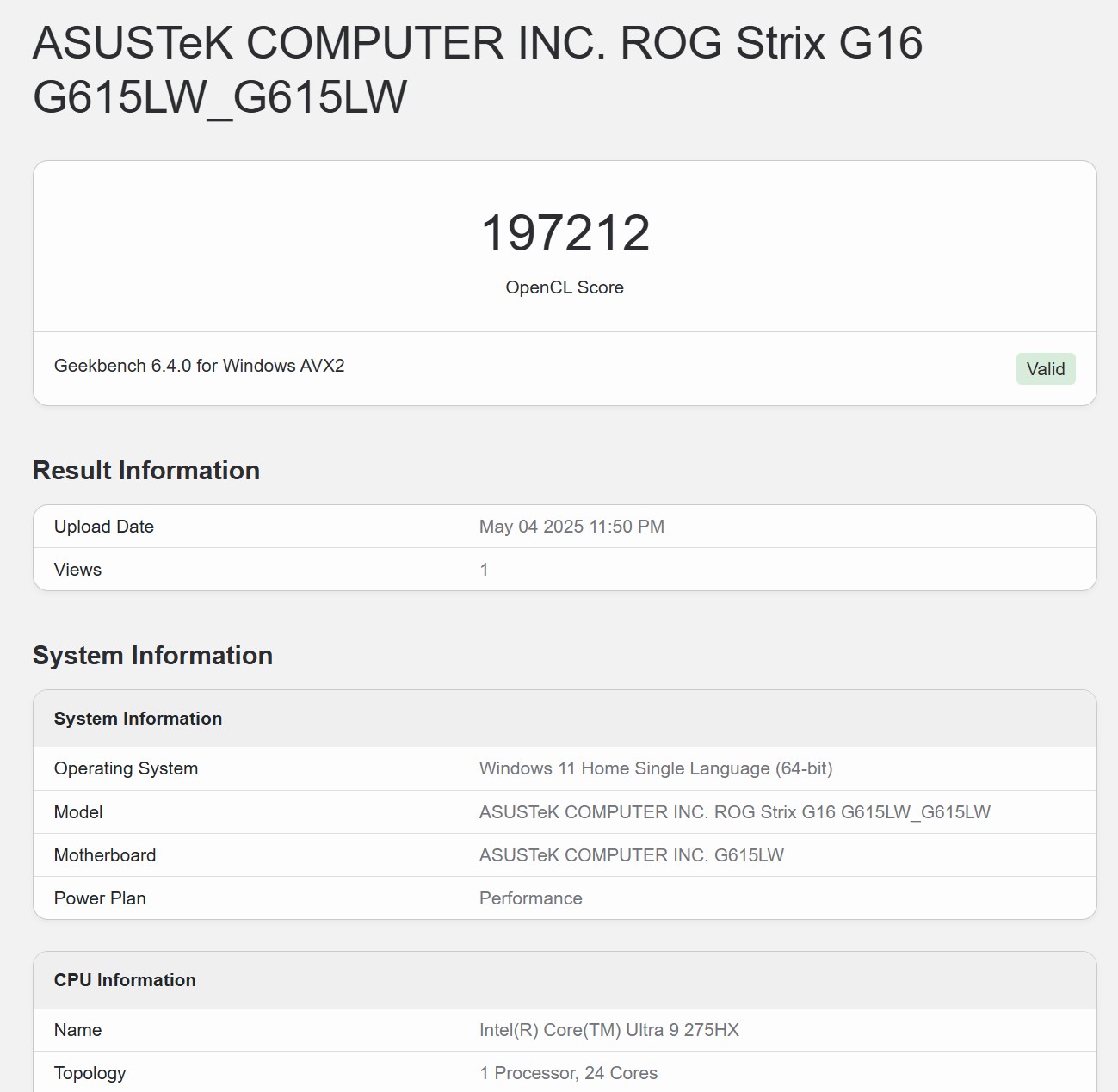
Task: Click the May 04 2025 upload date value
Action: coord(571,527)
